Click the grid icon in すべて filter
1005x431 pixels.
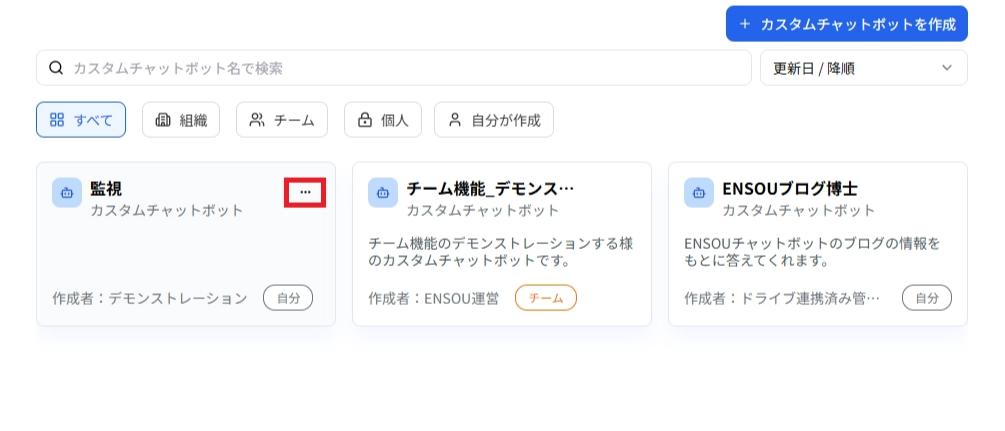(x=57, y=120)
